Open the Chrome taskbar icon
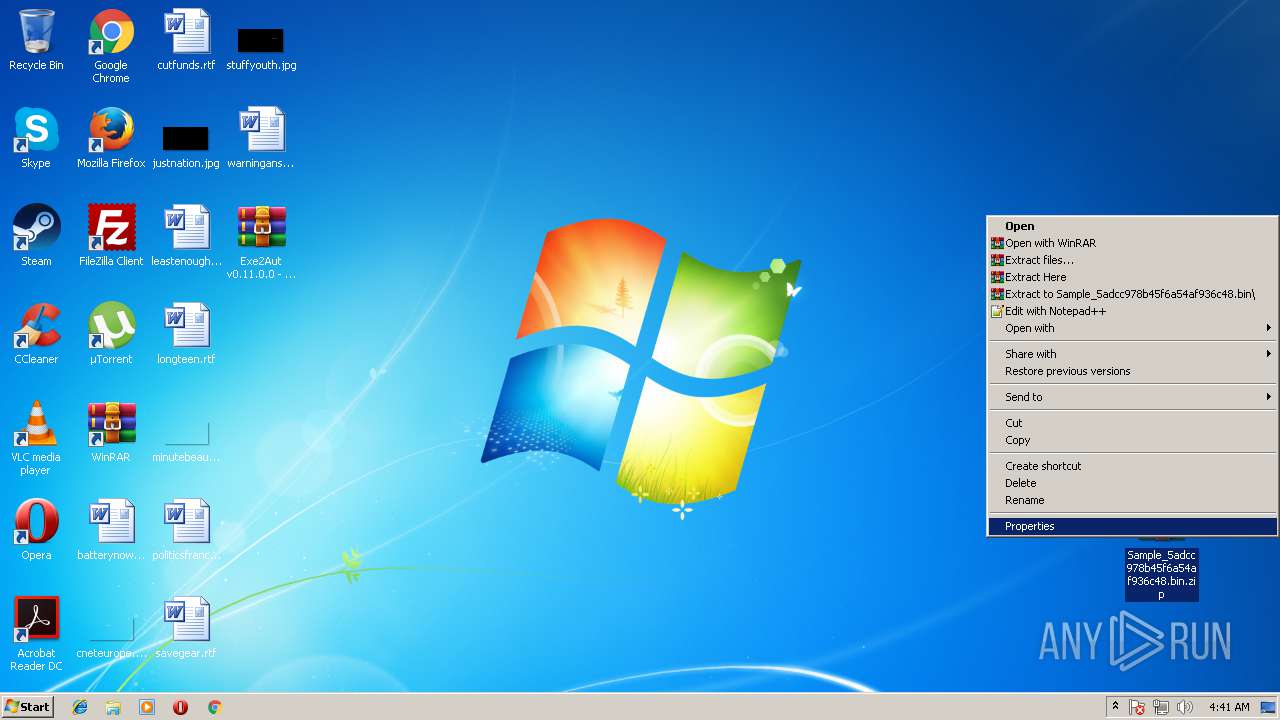 pos(214,707)
